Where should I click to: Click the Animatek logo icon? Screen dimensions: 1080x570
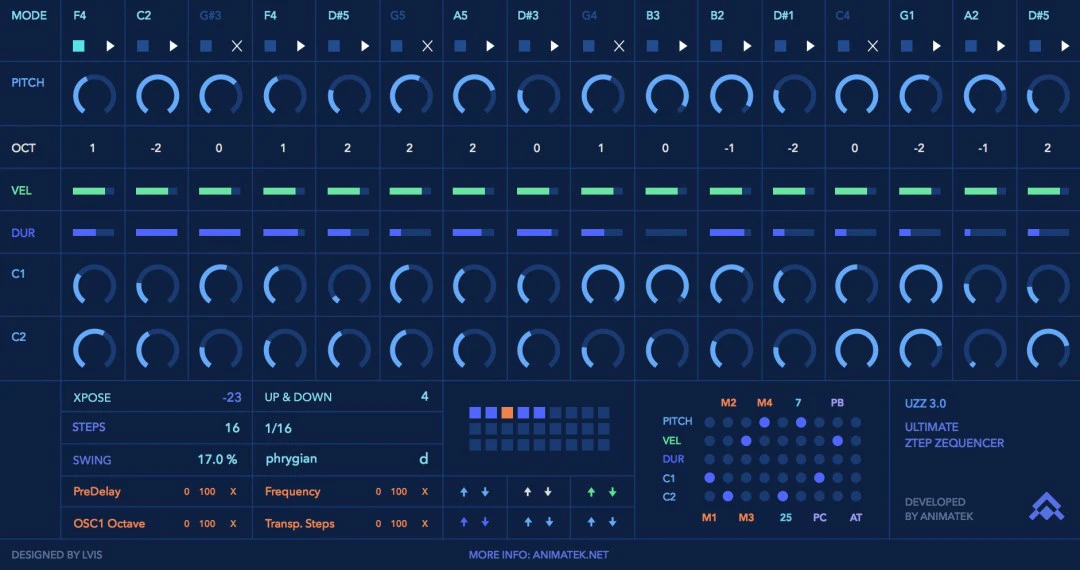click(x=1046, y=507)
